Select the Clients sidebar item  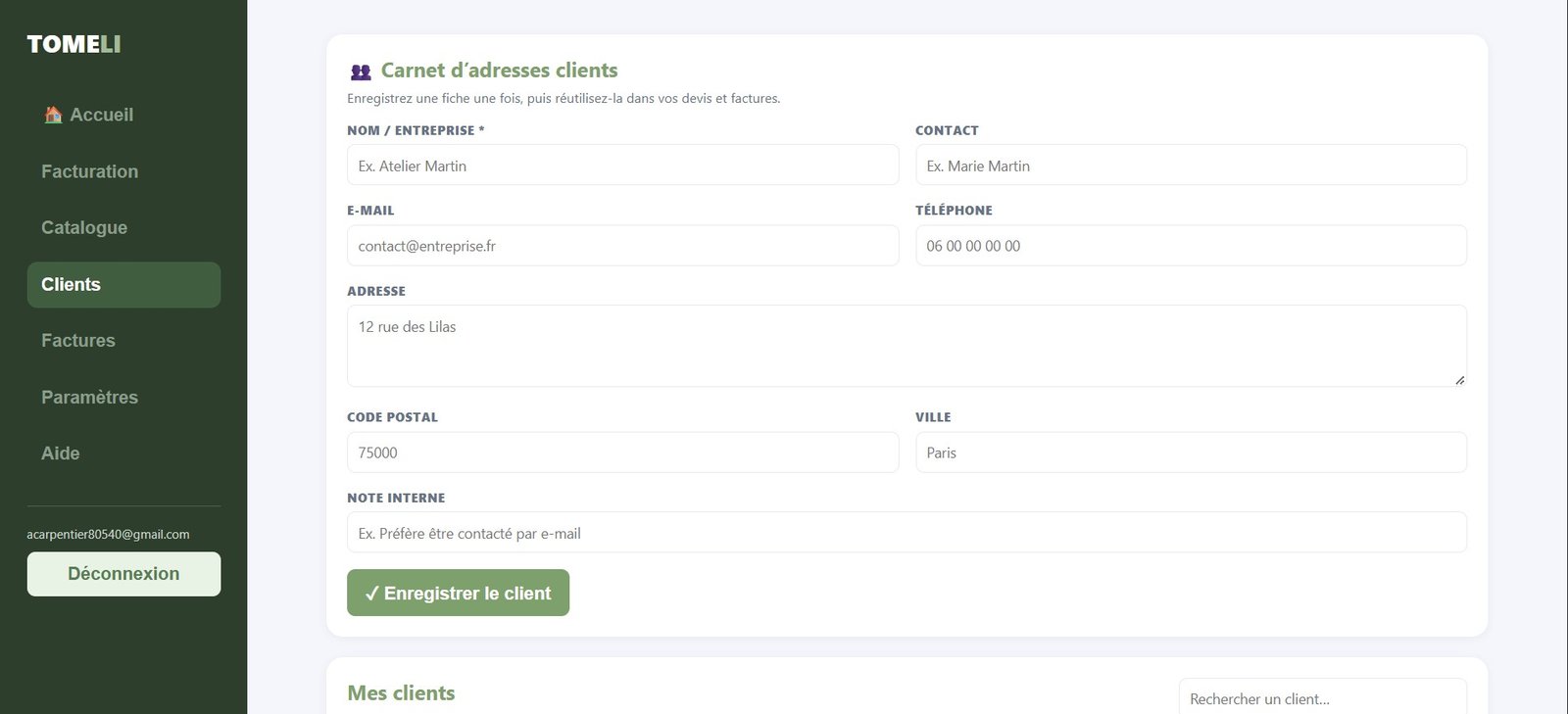tap(123, 284)
